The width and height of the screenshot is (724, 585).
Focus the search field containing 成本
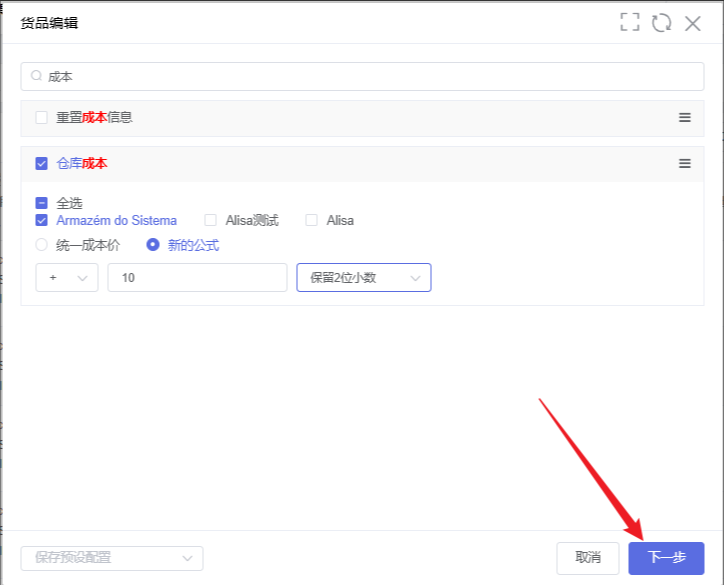(x=362, y=77)
